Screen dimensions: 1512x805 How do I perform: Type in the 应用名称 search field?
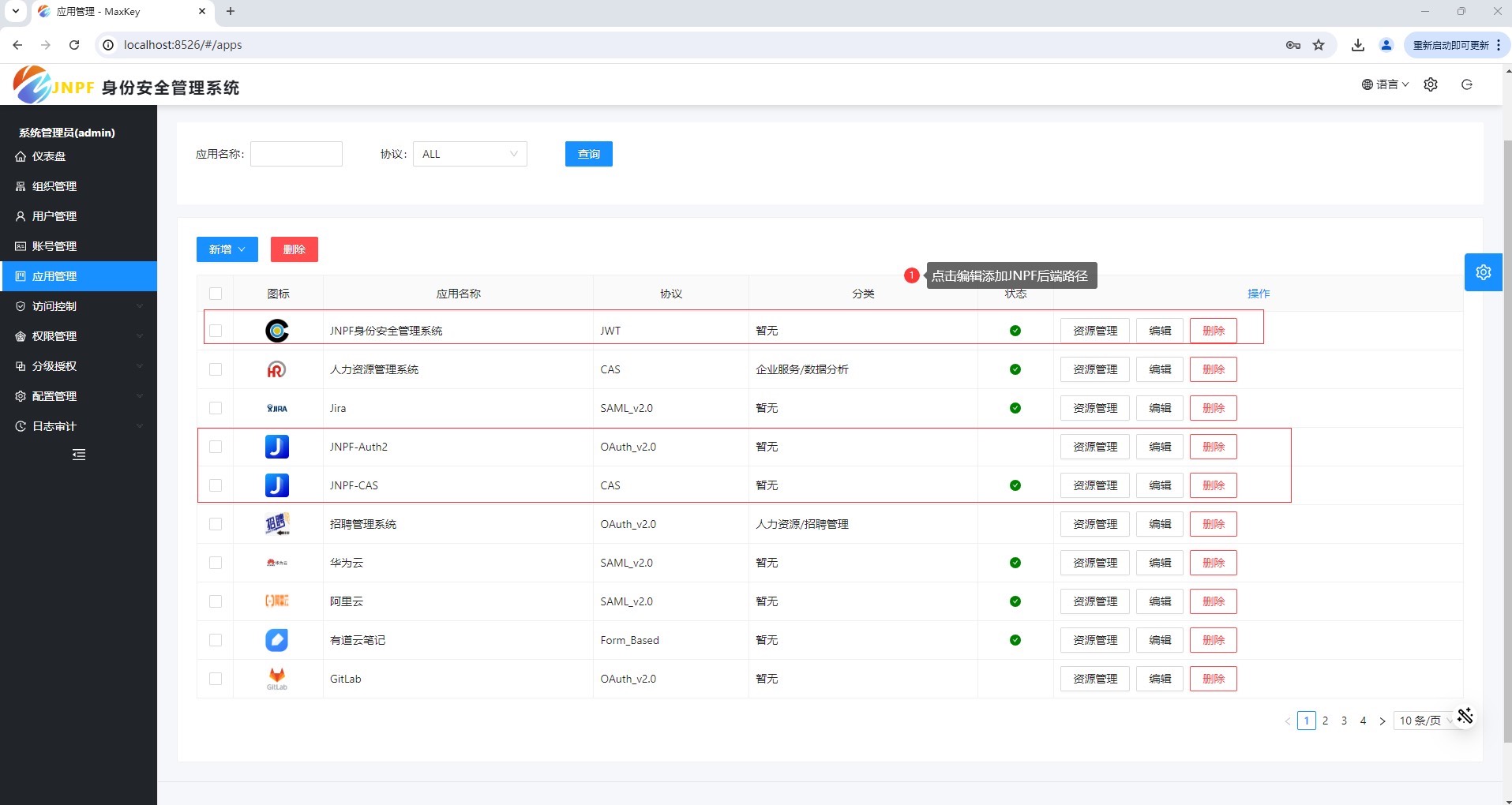coord(296,154)
